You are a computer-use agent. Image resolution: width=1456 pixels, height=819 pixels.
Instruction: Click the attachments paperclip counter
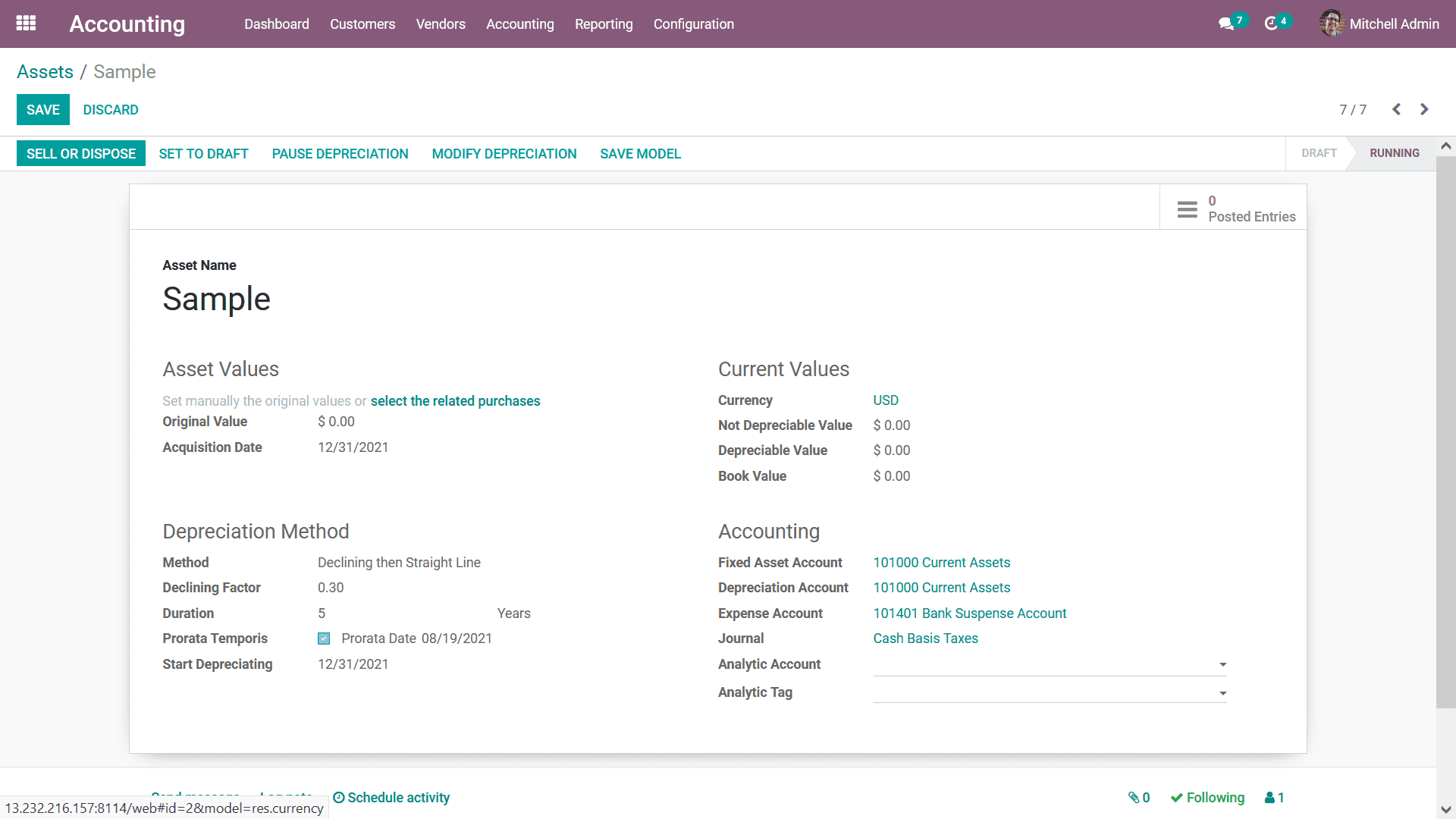click(1139, 797)
